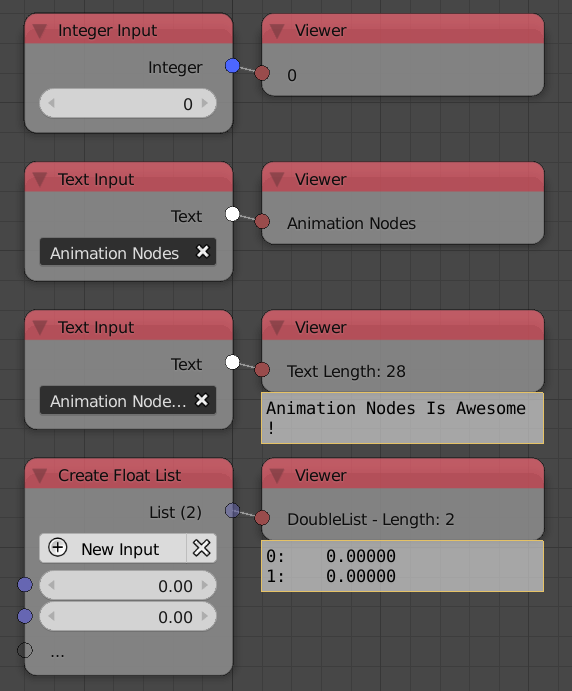
Task: Click the red input socket of DoubleList Viewer
Action: click(x=262, y=518)
